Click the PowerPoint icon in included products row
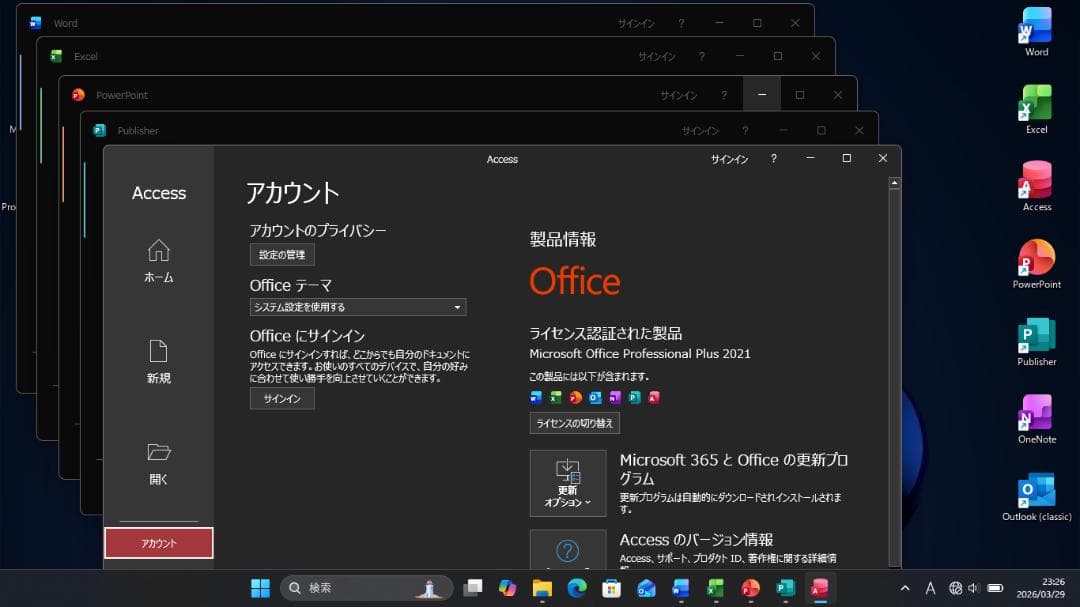Image resolution: width=1080 pixels, height=607 pixels. [x=575, y=397]
